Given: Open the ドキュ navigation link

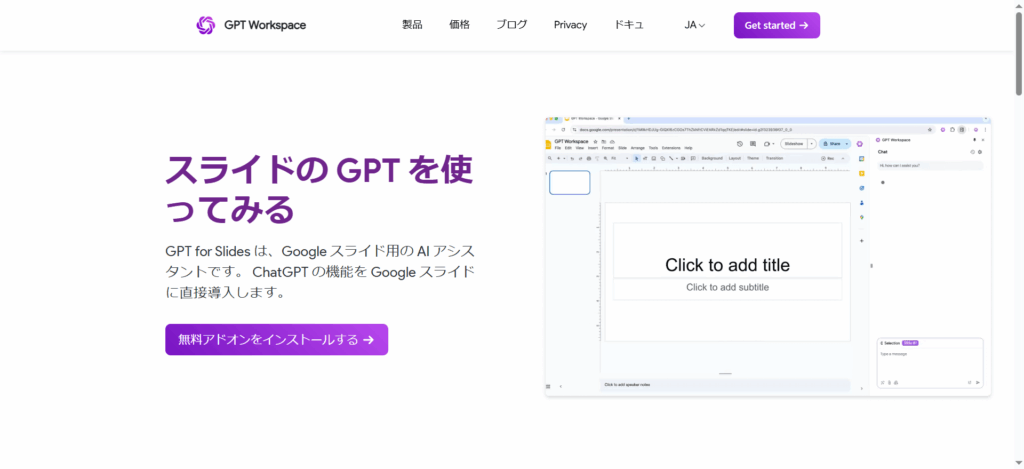Looking at the screenshot, I should (629, 25).
